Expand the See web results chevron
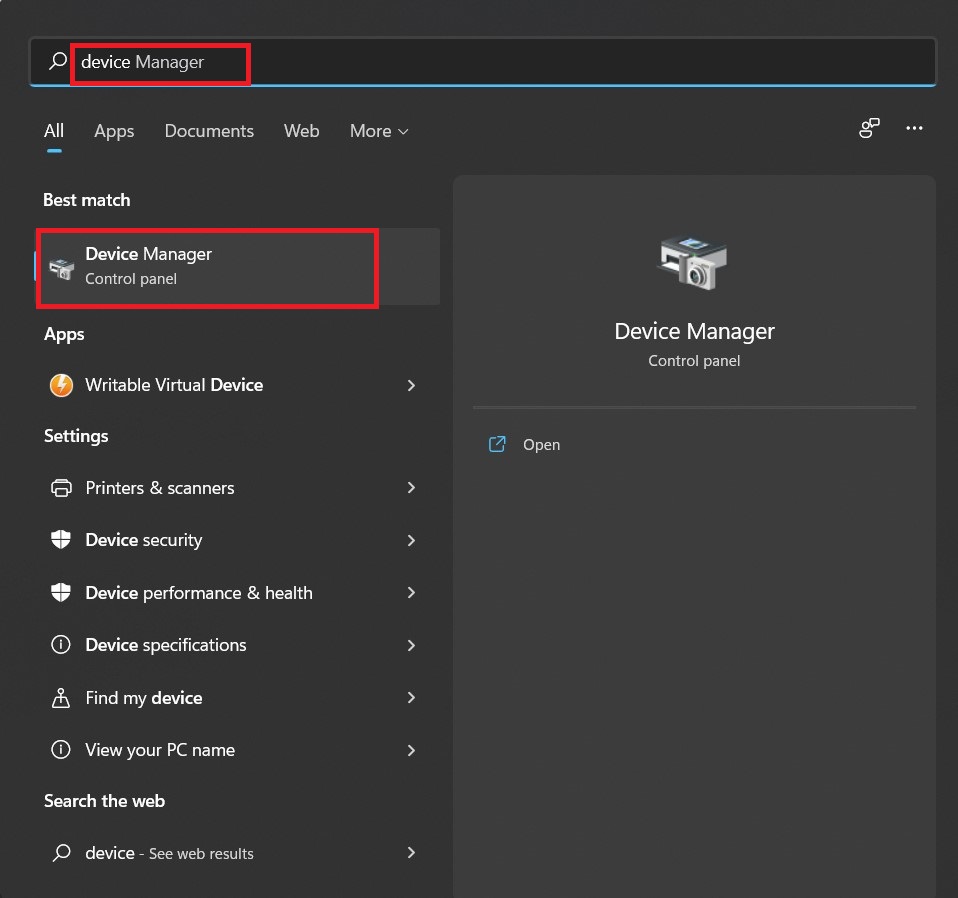This screenshot has height=898, width=958. point(410,853)
